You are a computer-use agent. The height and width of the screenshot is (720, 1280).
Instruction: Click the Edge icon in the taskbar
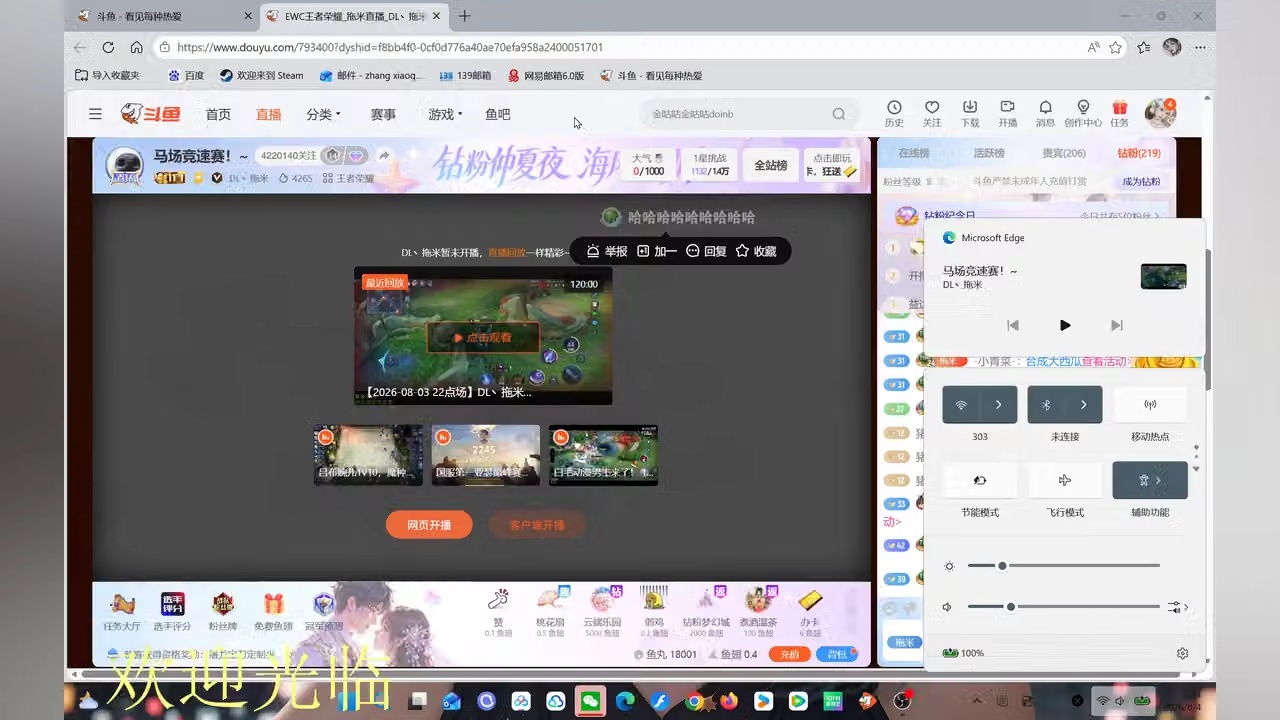coord(625,701)
